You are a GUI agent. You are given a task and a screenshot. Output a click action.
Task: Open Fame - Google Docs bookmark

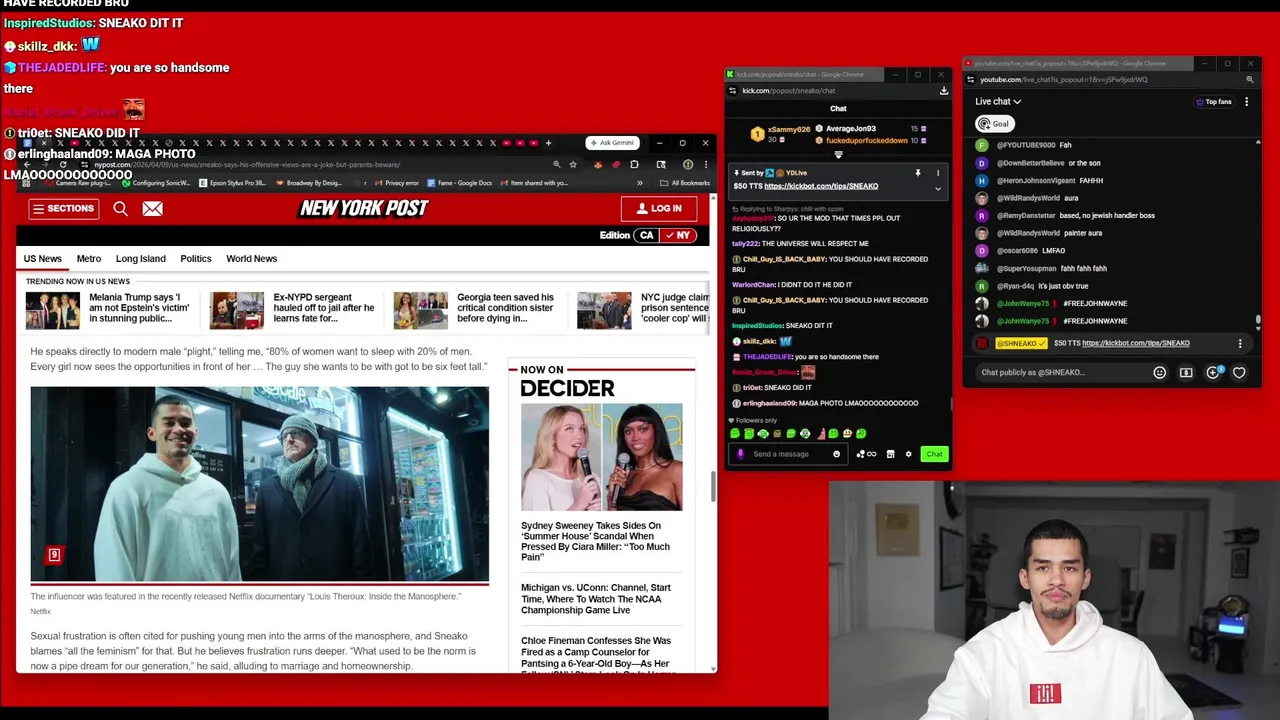459,183
